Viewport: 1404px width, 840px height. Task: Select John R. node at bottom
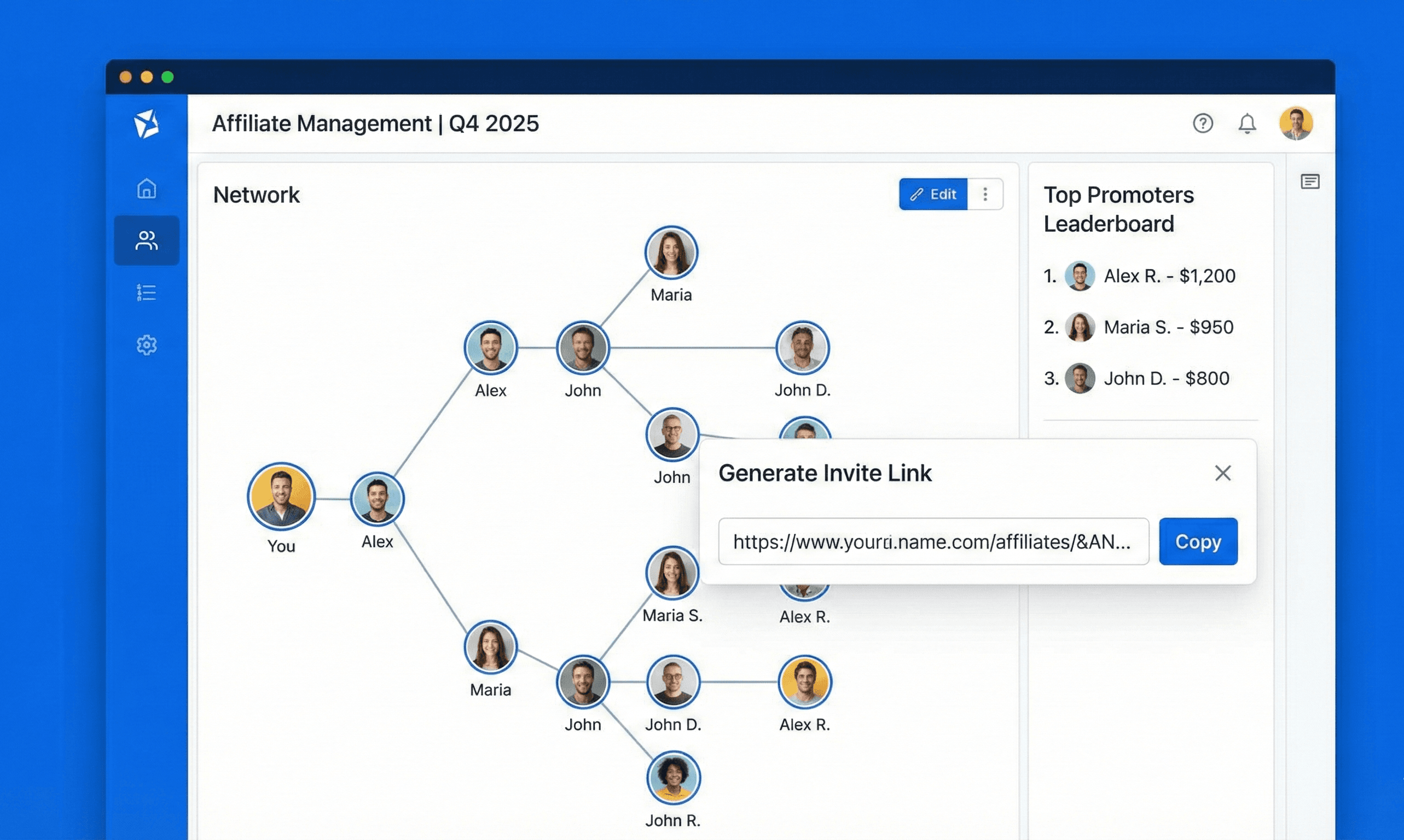pyautogui.click(x=673, y=777)
